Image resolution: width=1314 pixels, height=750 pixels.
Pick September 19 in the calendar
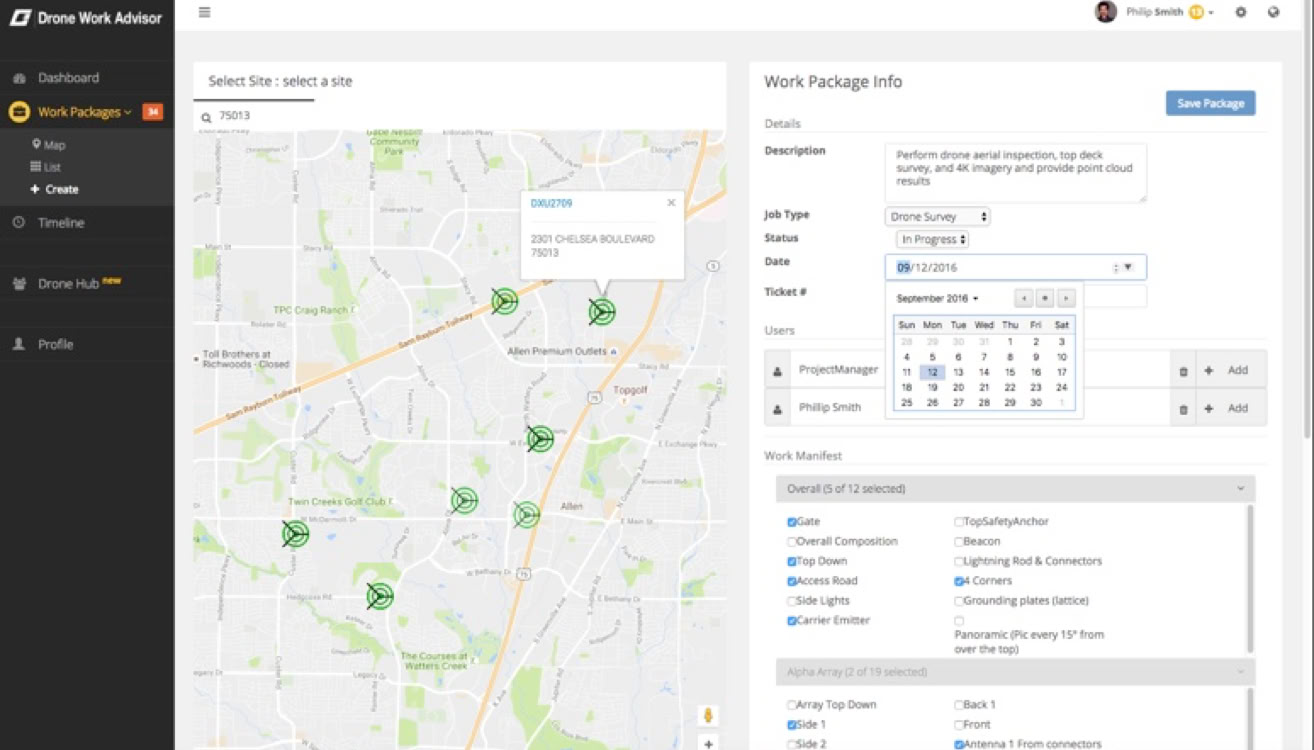tap(932, 387)
